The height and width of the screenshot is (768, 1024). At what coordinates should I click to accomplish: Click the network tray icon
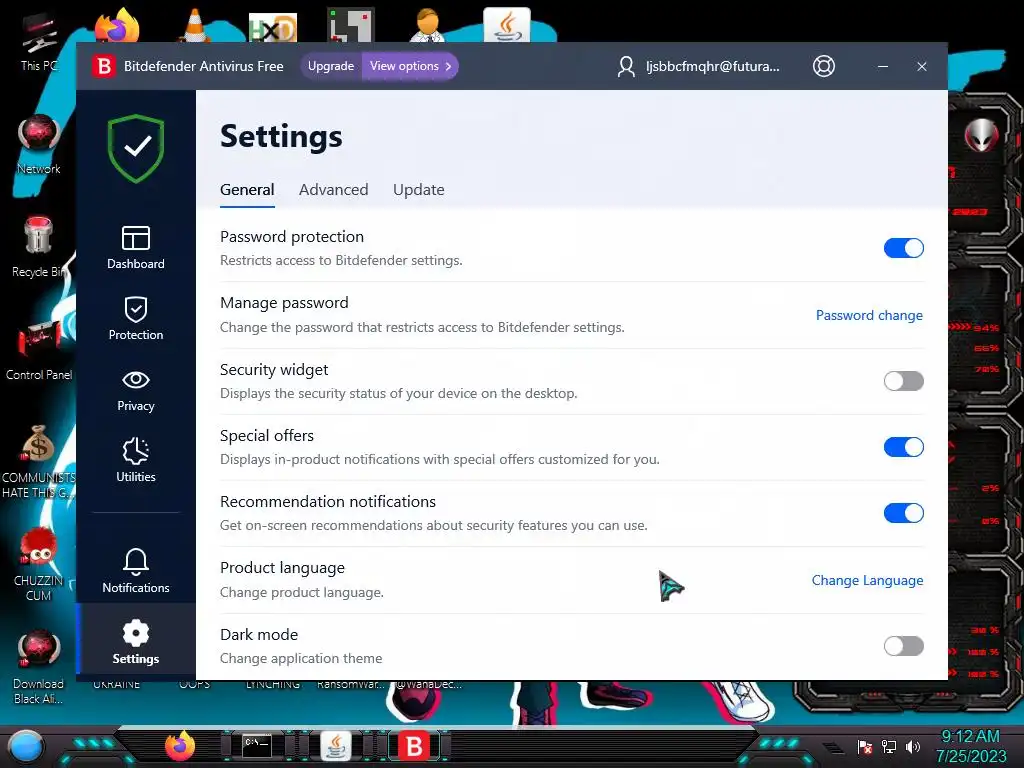tap(889, 746)
